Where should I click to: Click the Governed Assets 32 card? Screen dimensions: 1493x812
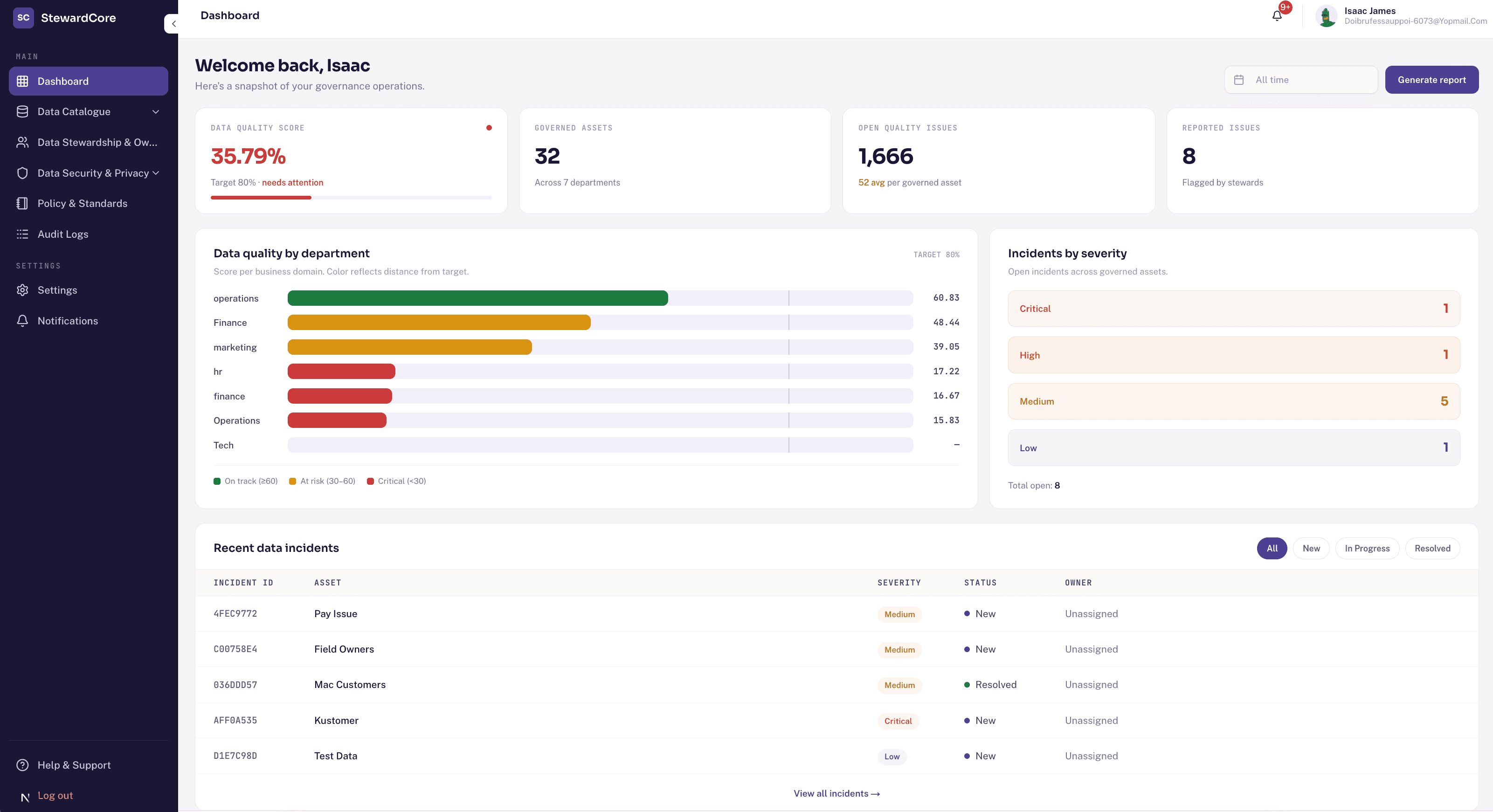tap(675, 161)
